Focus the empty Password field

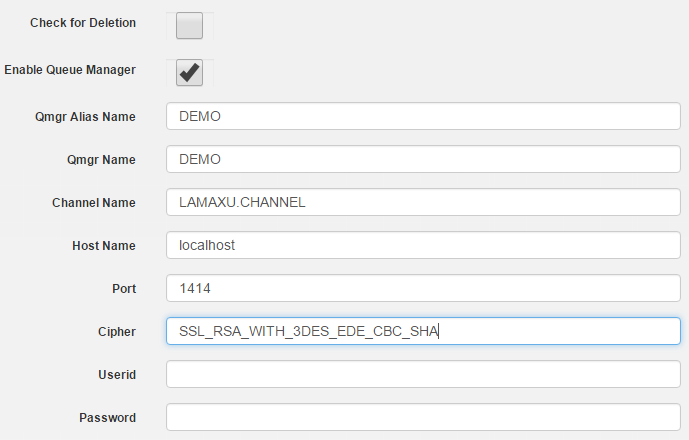point(423,417)
